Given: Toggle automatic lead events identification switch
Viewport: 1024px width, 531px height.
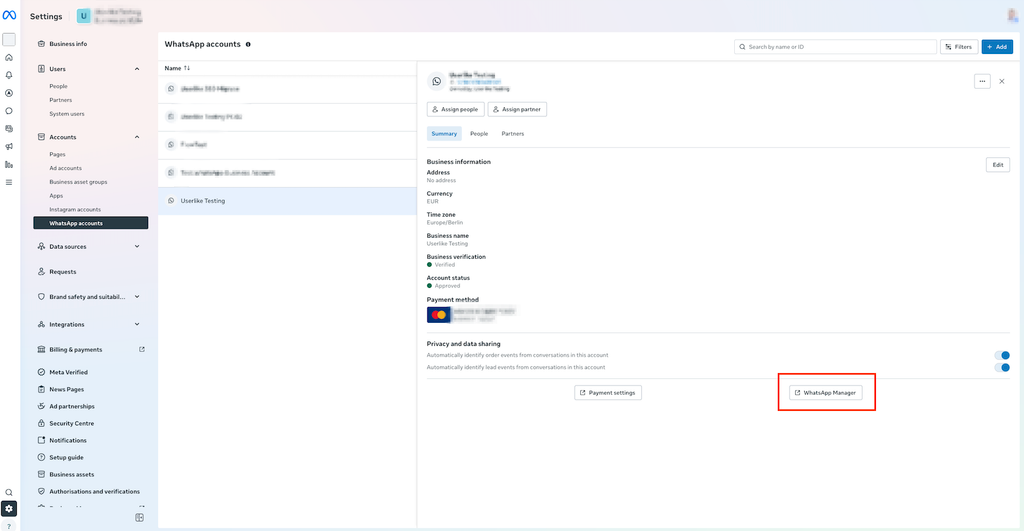Looking at the screenshot, I should [1002, 368].
